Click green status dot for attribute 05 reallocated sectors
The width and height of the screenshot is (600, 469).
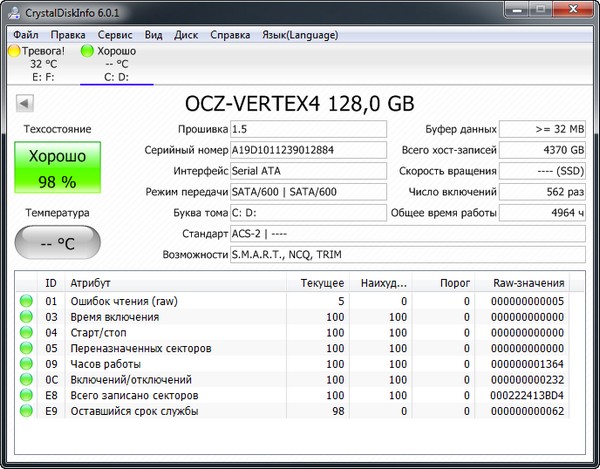[26, 349]
